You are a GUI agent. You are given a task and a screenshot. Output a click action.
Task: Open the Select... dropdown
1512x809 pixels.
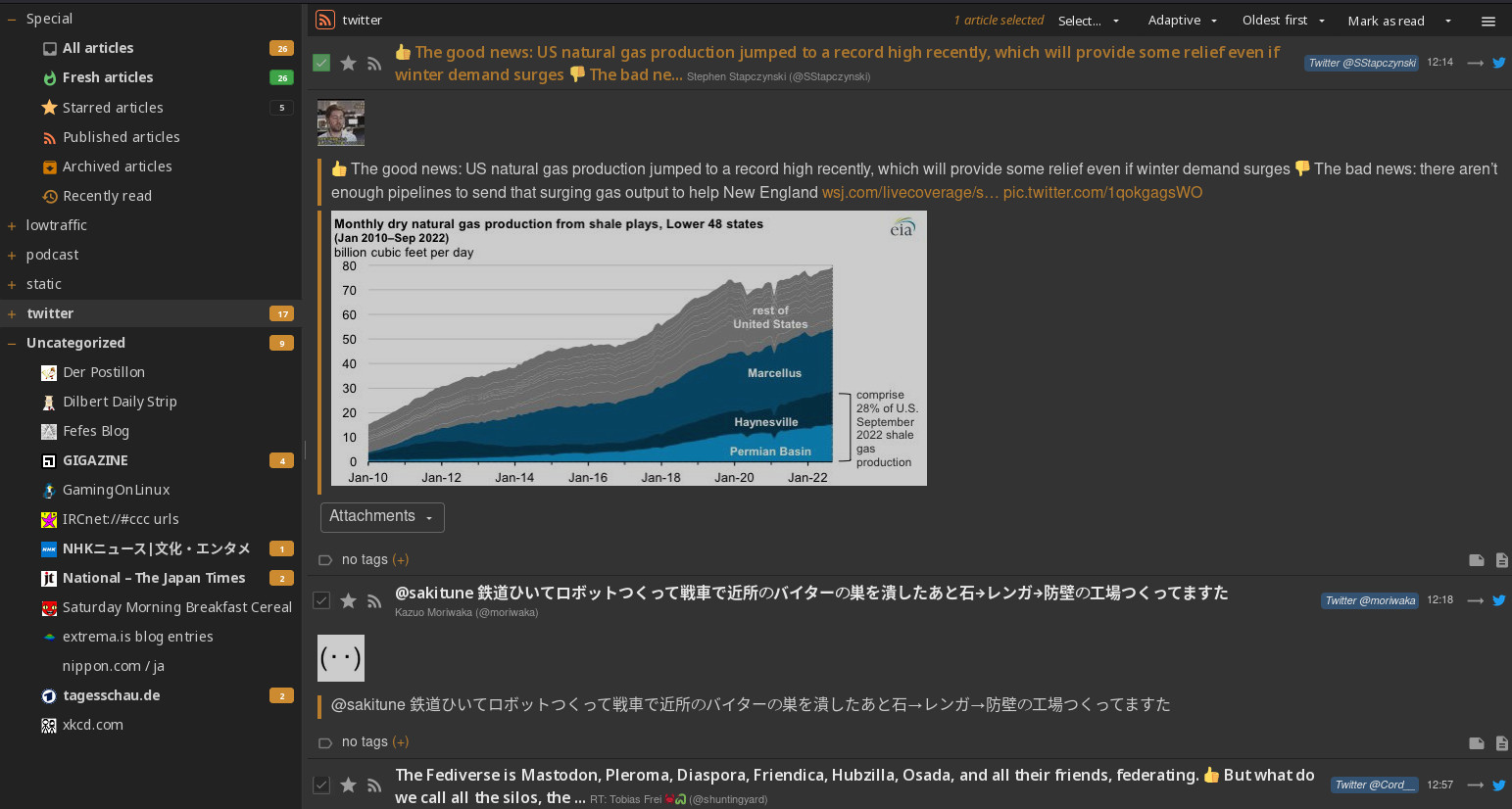click(1089, 21)
